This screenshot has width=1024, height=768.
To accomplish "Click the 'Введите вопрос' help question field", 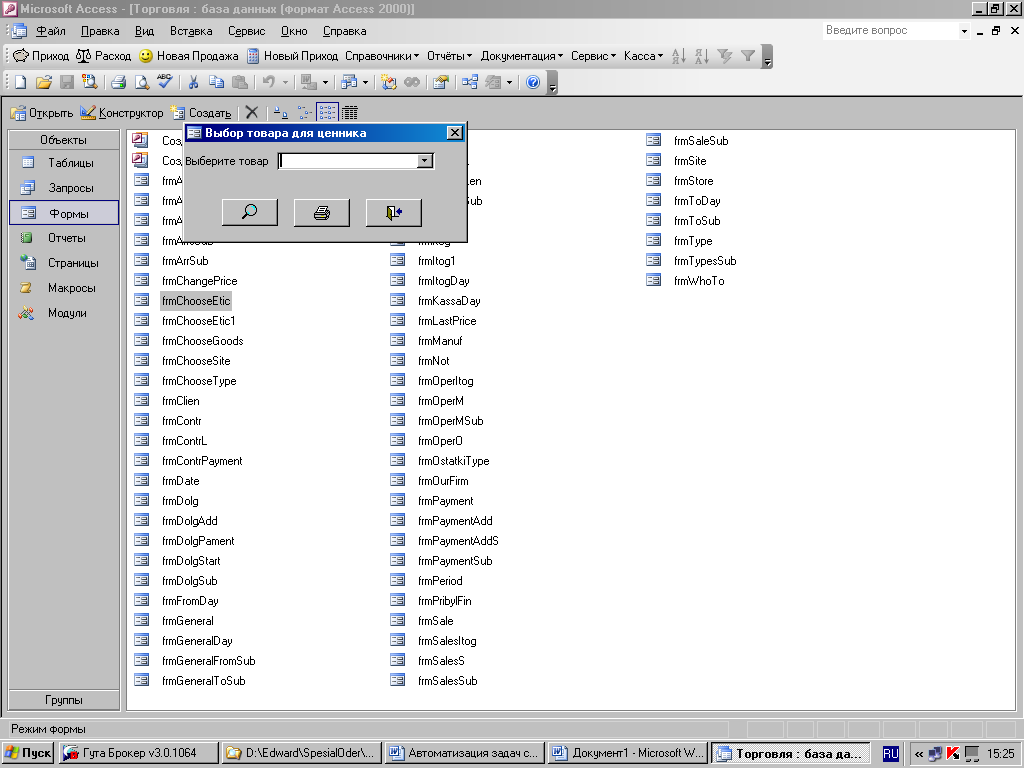I will coord(891,30).
